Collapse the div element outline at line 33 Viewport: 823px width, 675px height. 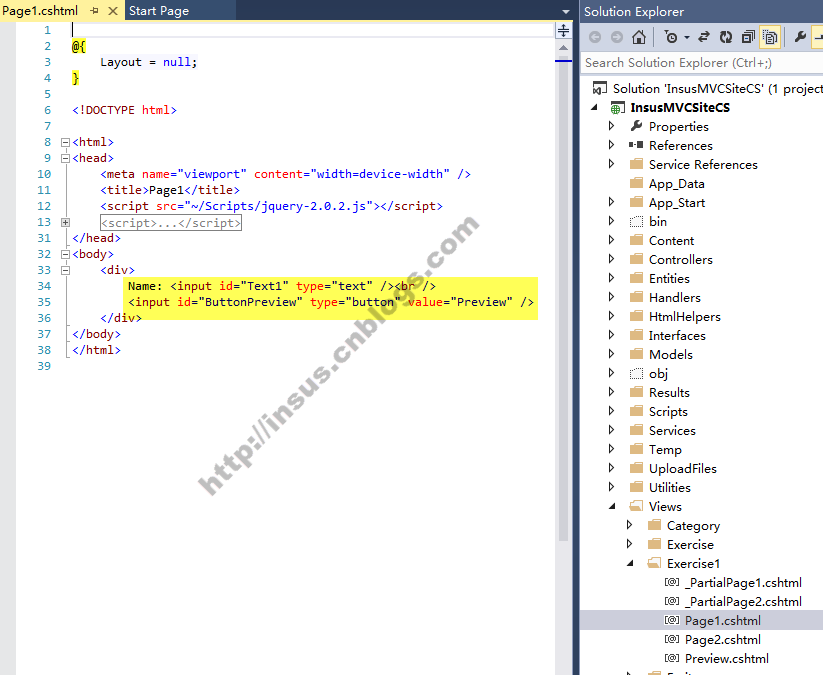click(65, 270)
